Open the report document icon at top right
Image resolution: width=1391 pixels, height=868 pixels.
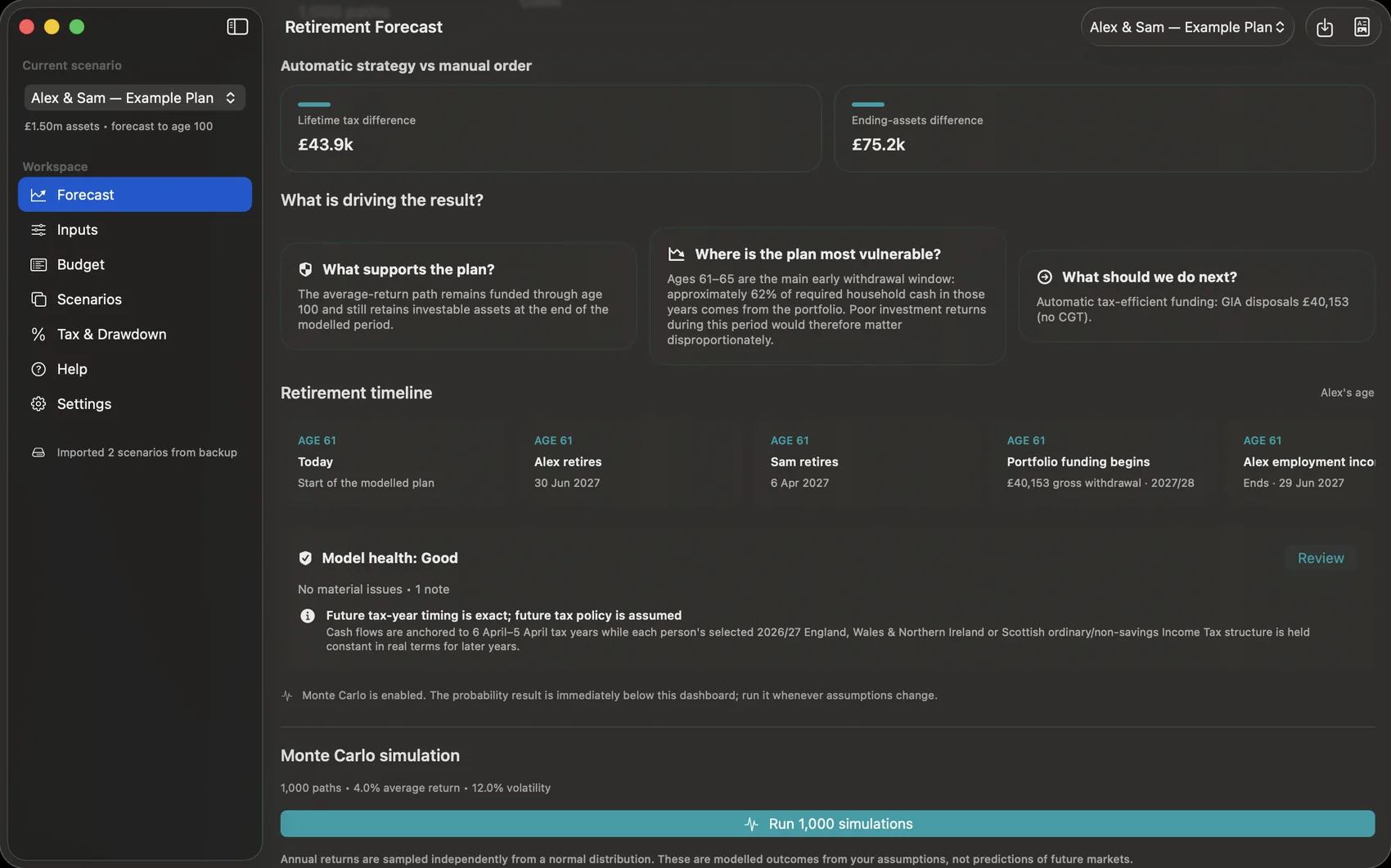point(1362,27)
